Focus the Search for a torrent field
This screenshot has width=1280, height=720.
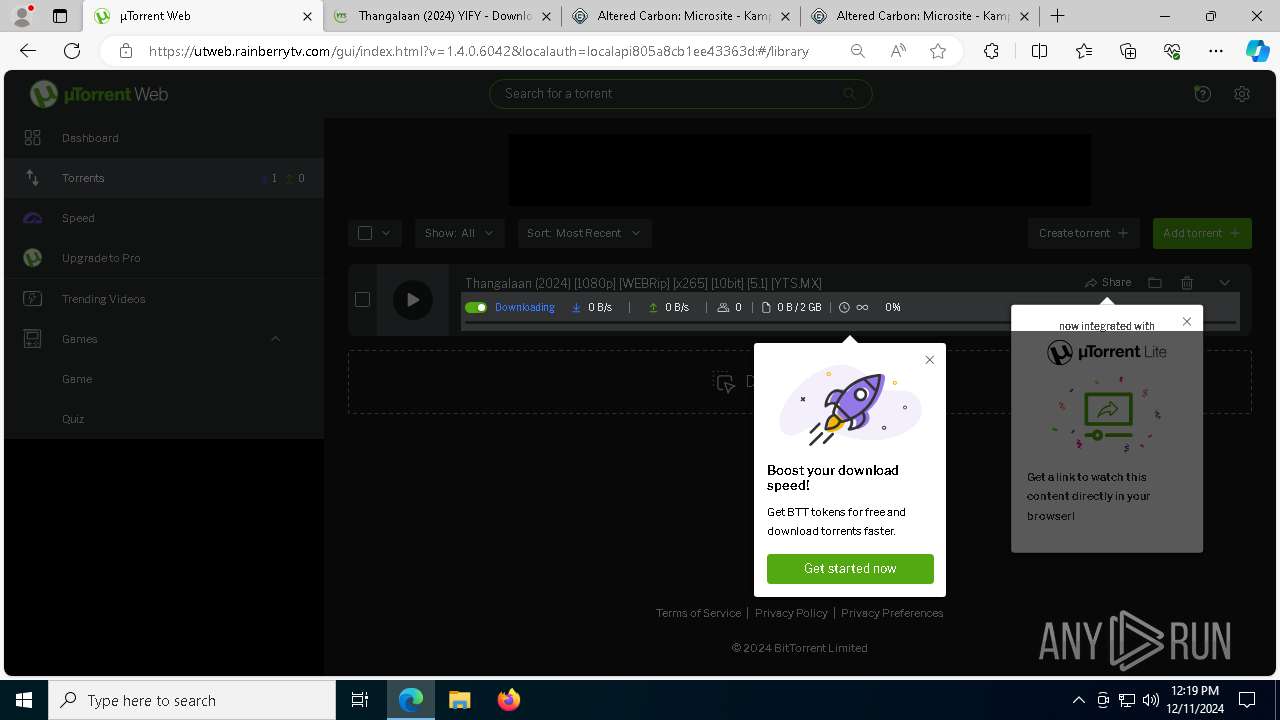click(680, 94)
